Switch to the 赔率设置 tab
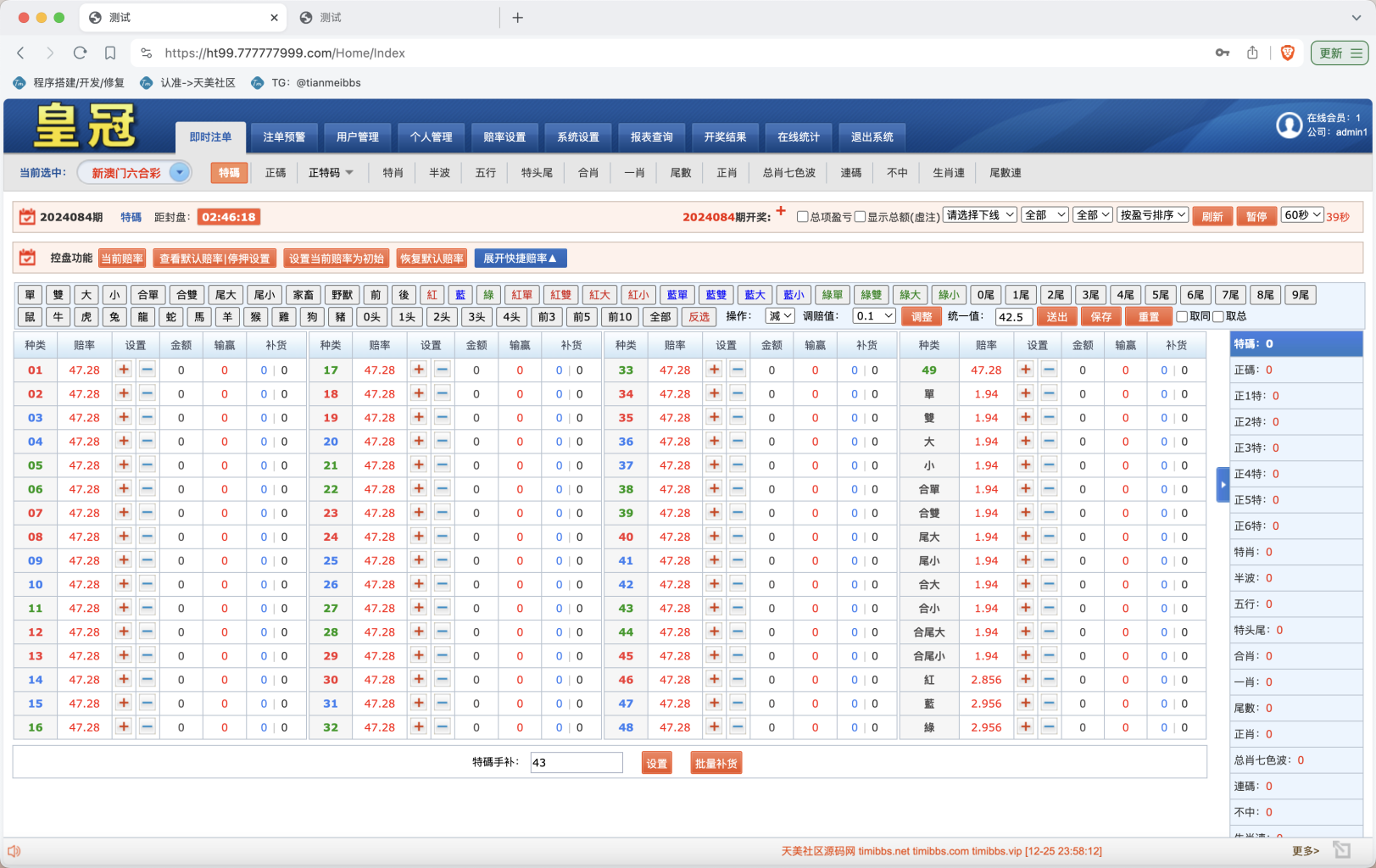The height and width of the screenshot is (868, 1376). point(504,137)
